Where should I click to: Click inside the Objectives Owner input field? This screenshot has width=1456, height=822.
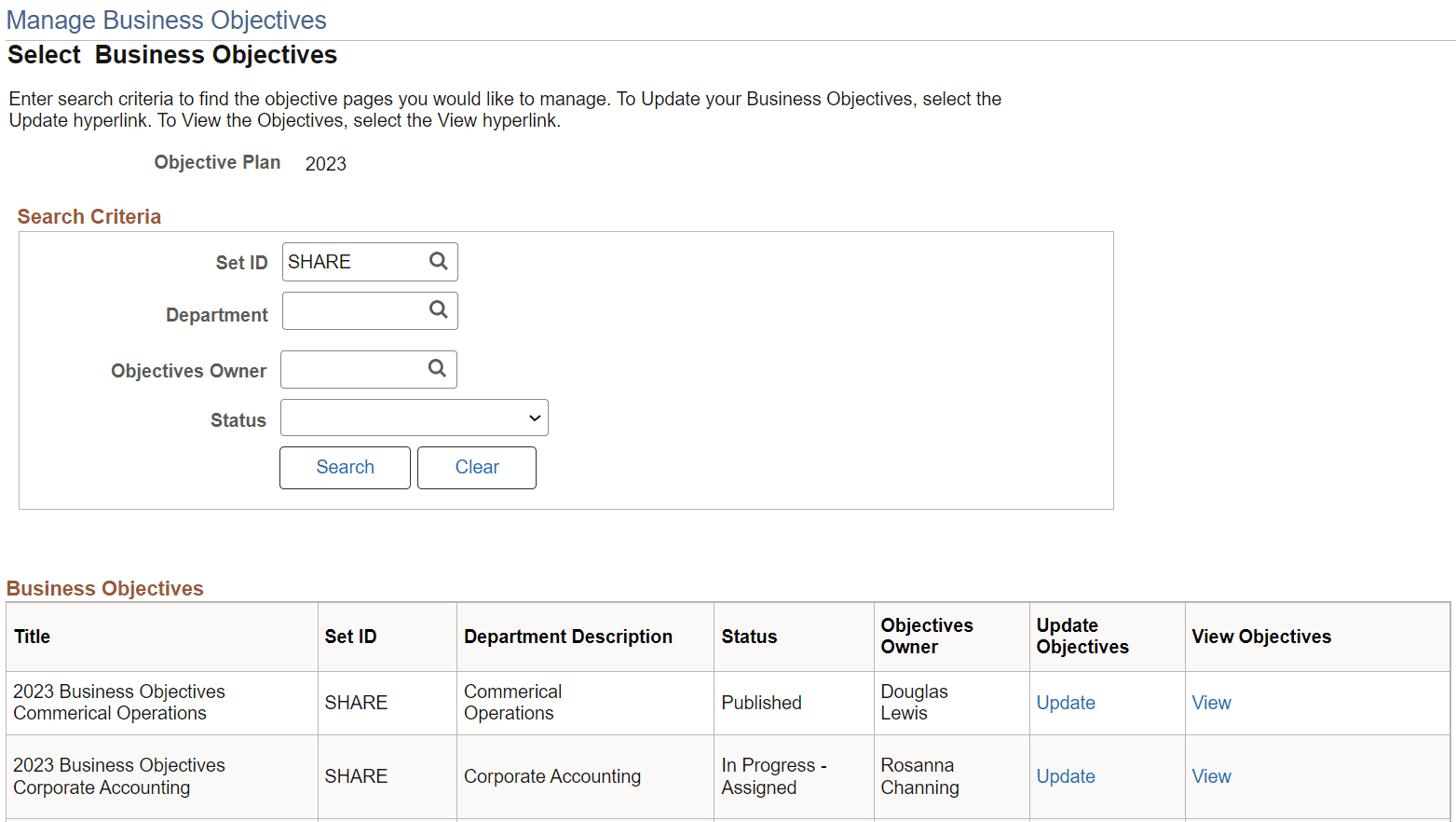click(x=354, y=369)
